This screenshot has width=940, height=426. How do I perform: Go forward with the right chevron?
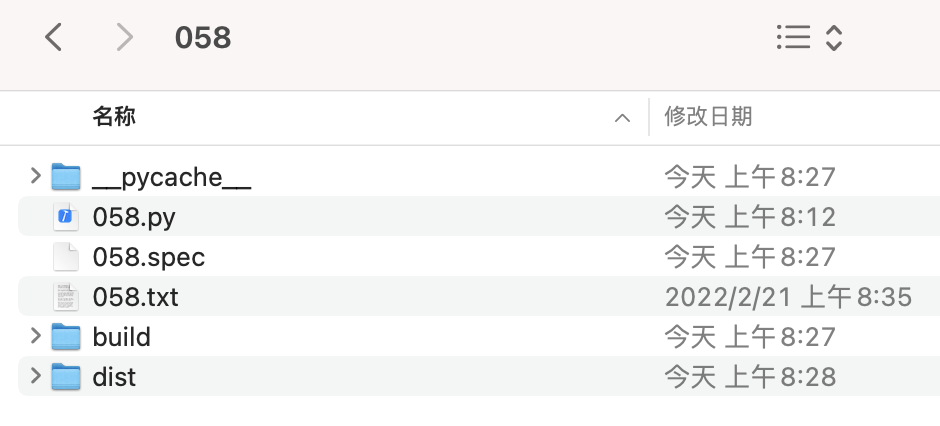click(124, 38)
